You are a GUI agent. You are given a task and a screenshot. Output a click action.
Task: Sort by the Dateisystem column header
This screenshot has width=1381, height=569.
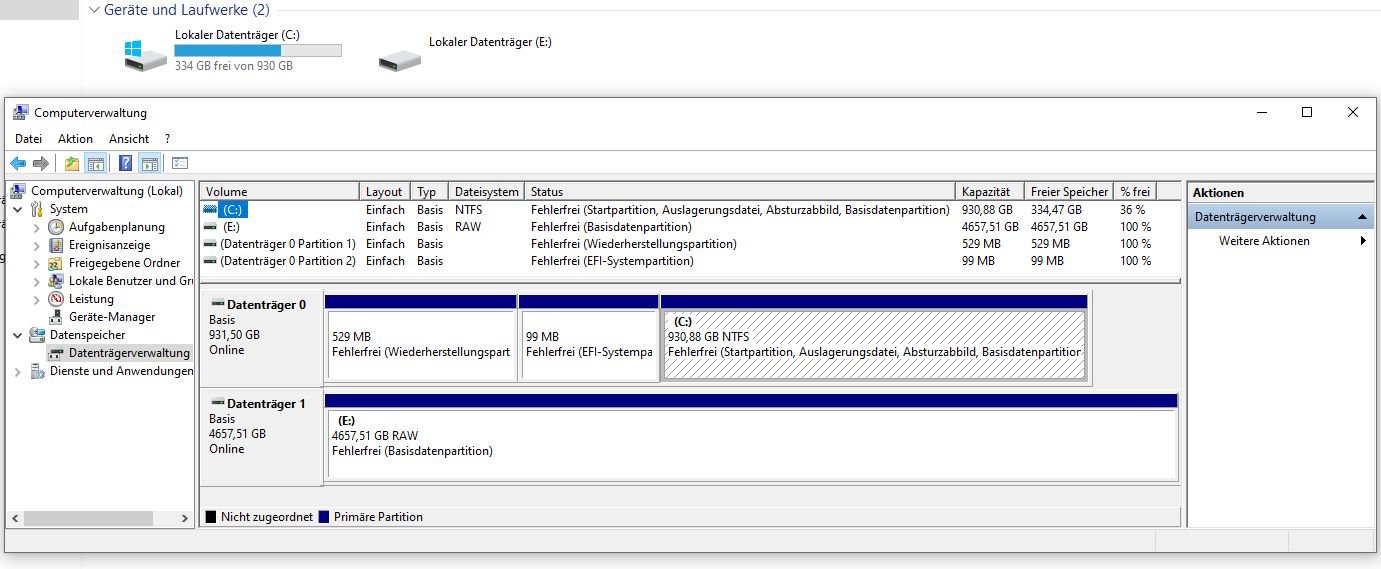pyautogui.click(x=486, y=191)
